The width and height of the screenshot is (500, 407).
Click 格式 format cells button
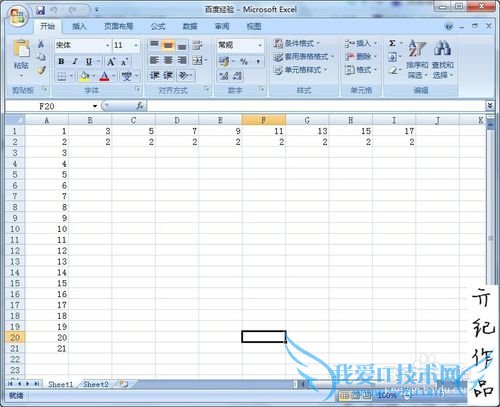tap(361, 70)
